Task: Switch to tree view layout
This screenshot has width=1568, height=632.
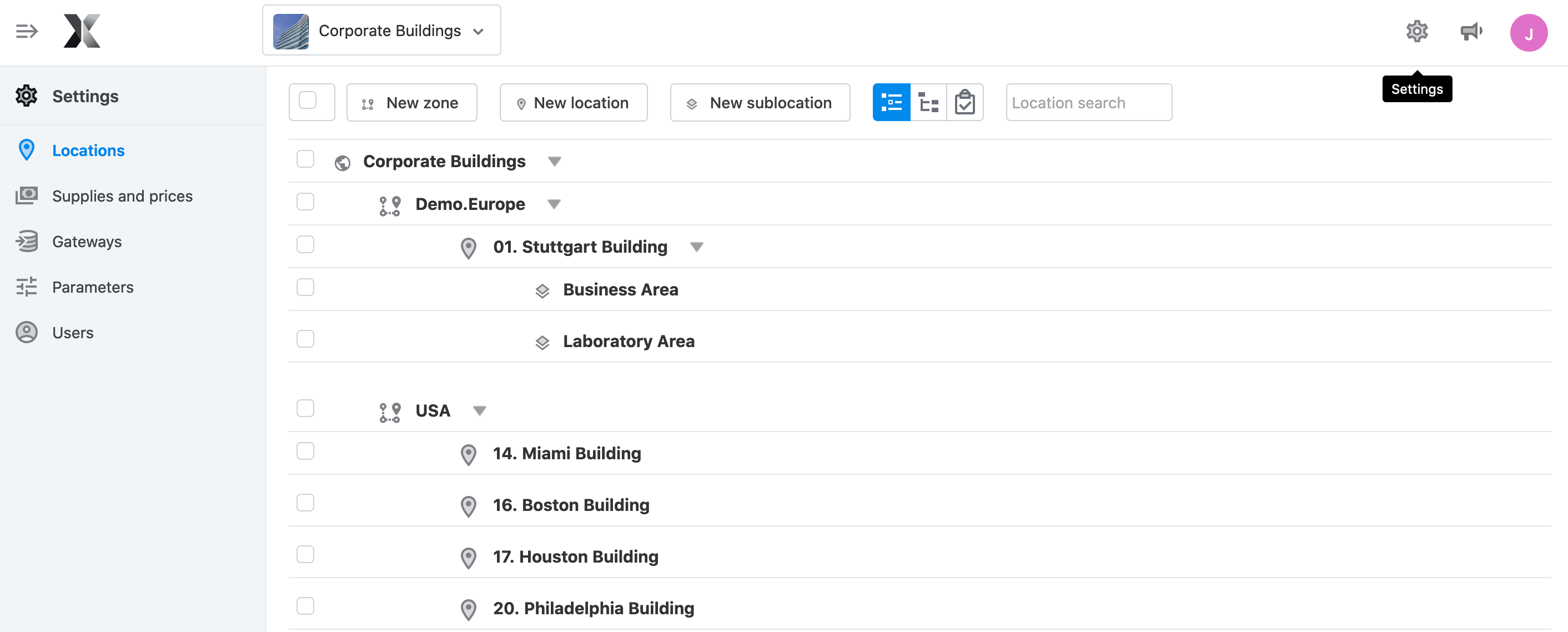Action: click(929, 102)
